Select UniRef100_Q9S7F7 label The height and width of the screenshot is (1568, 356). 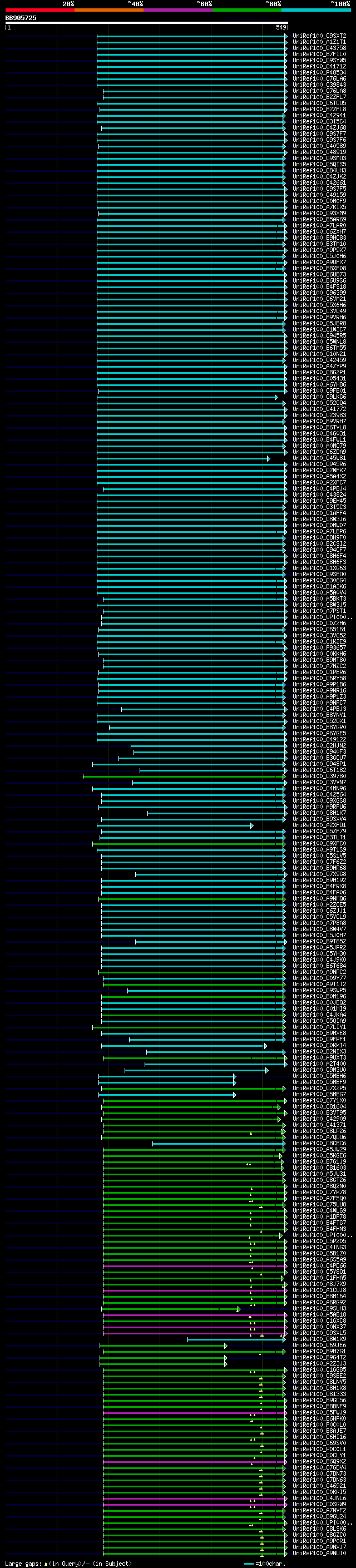click(319, 134)
